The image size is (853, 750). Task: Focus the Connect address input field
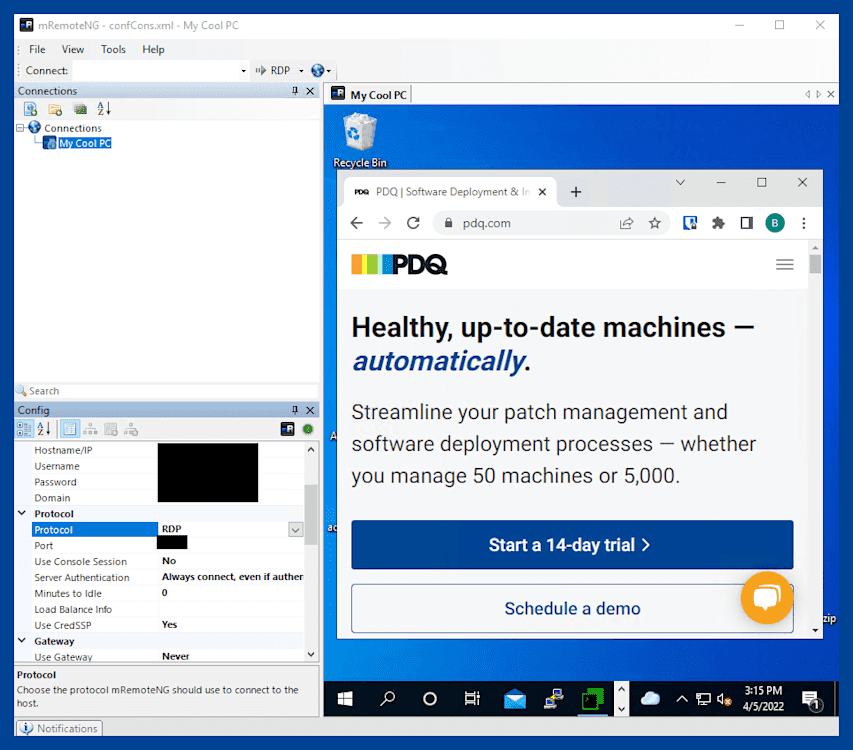tap(157, 71)
